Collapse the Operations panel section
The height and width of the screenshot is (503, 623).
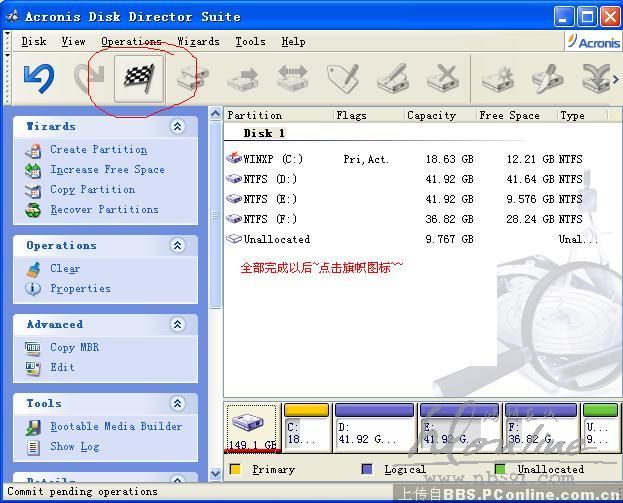178,246
